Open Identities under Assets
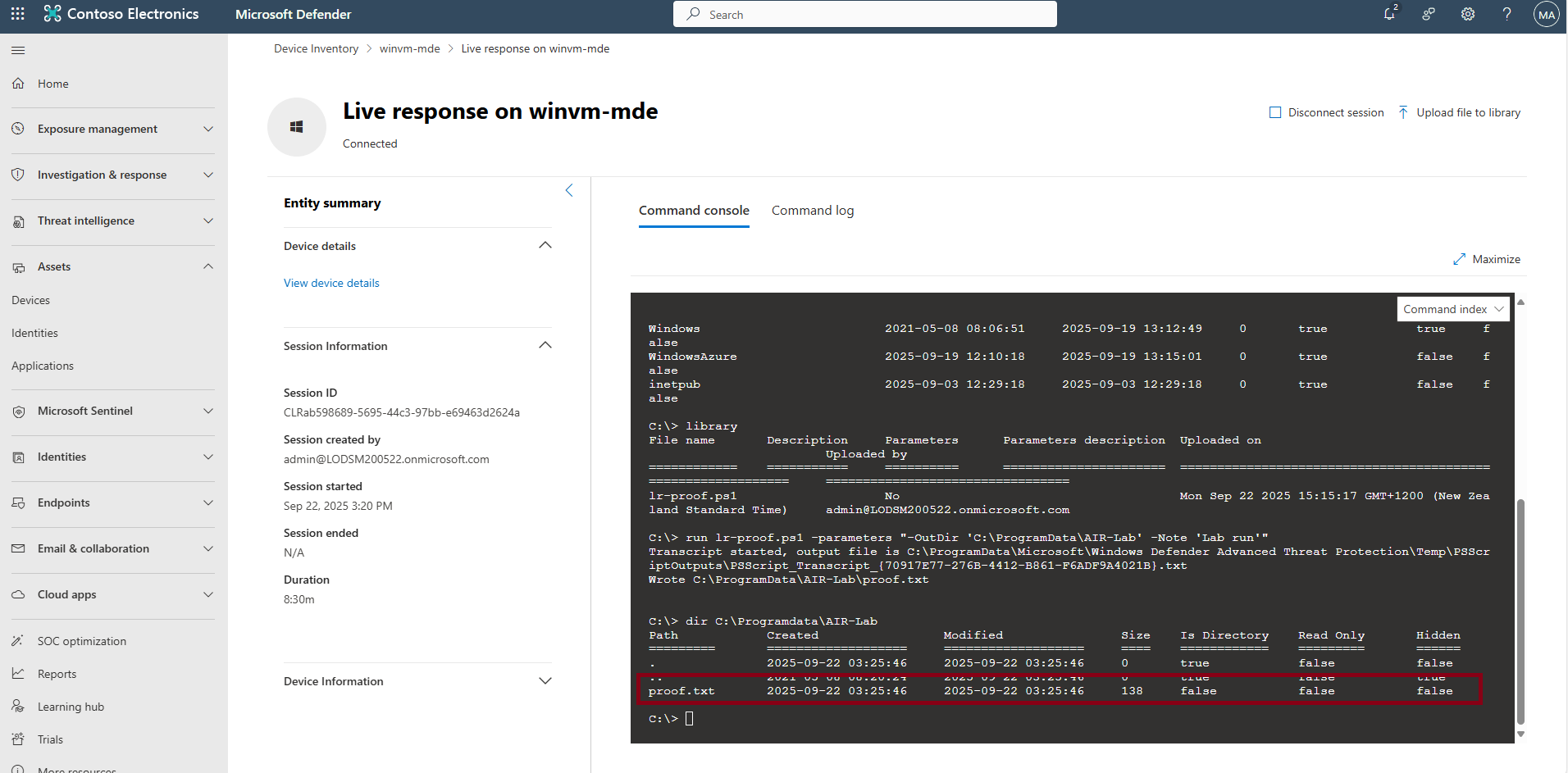Screen dimensions: 1568x773 point(34,333)
